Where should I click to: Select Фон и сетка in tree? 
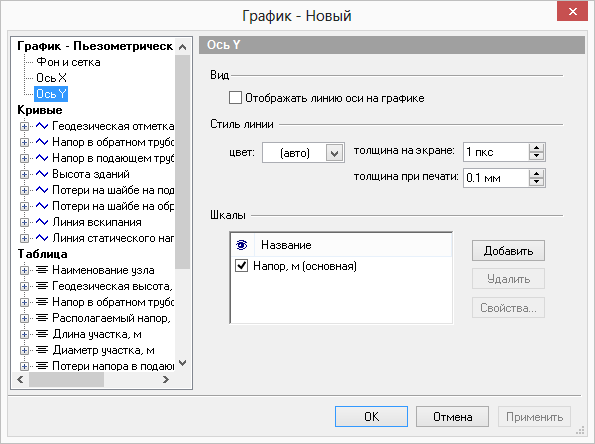(x=68, y=62)
